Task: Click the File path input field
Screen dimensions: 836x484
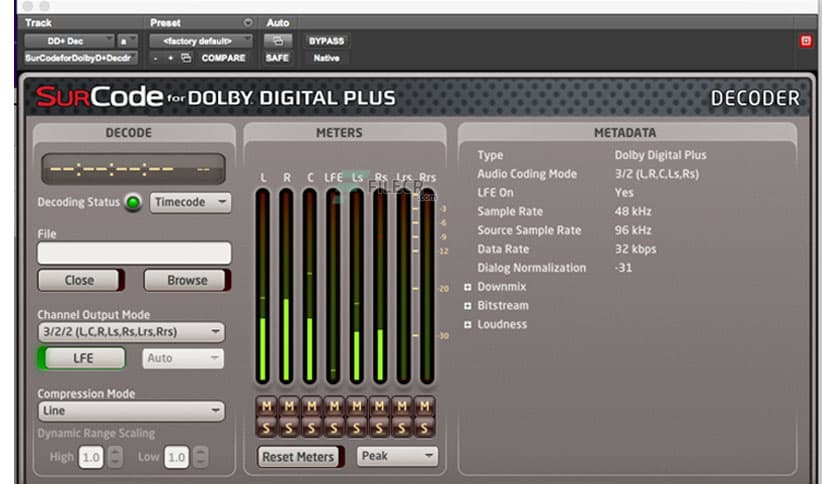Action: [134, 253]
